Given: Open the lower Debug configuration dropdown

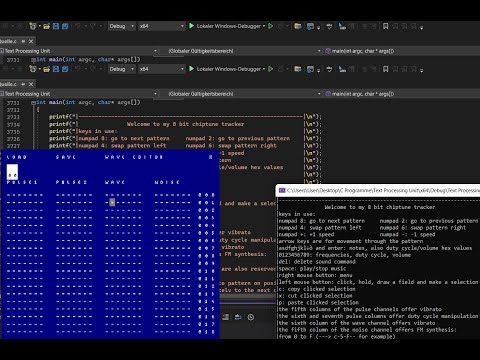Looking at the screenshot, I should (122, 69).
